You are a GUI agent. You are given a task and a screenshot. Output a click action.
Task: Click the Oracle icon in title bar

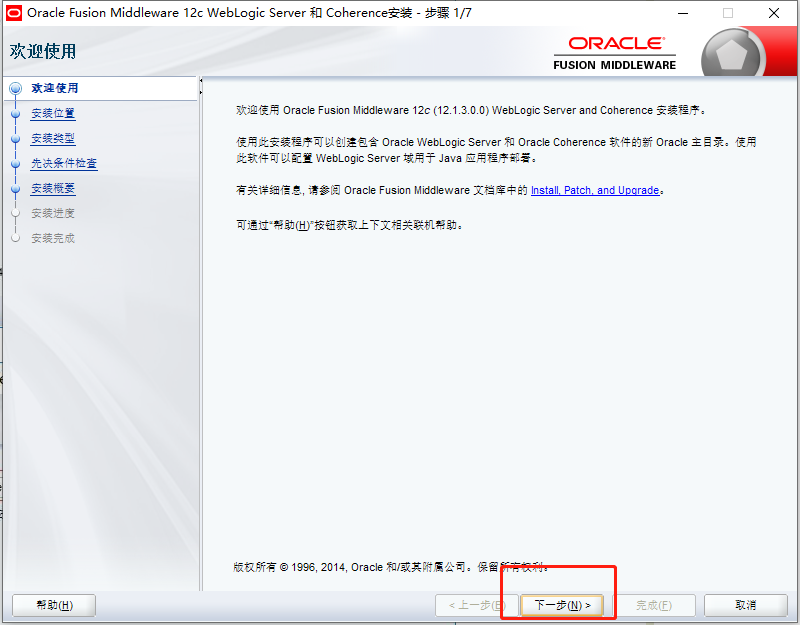(14, 13)
